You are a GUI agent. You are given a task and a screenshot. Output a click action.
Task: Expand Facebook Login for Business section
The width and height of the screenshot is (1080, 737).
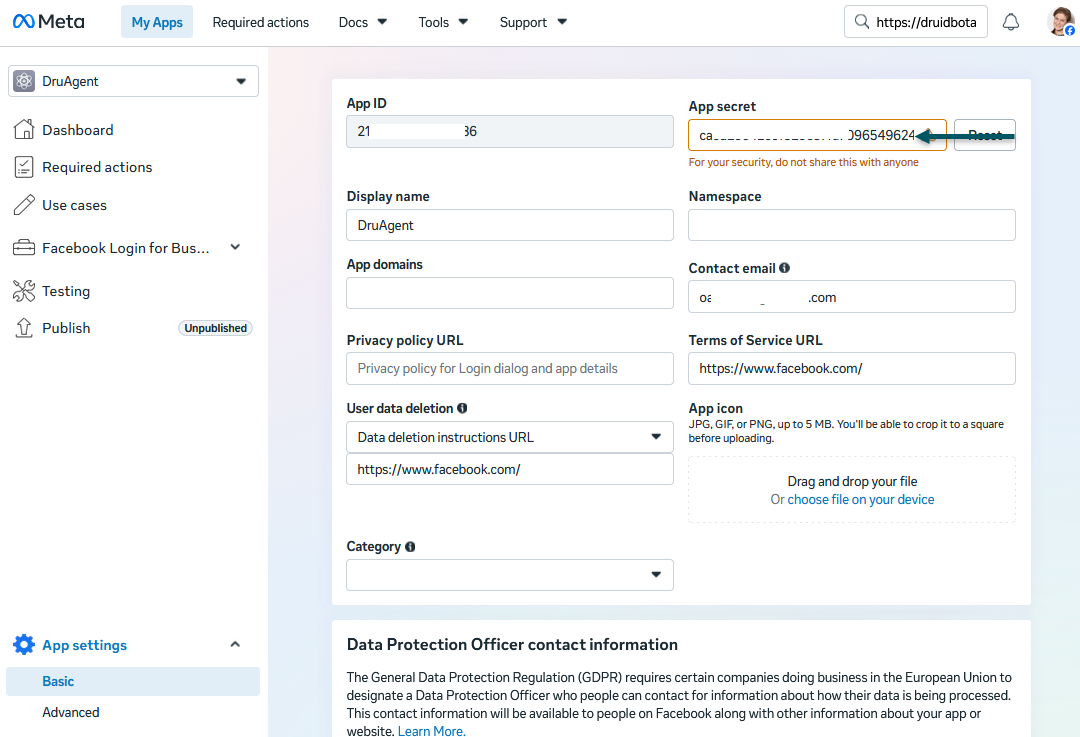coord(236,247)
